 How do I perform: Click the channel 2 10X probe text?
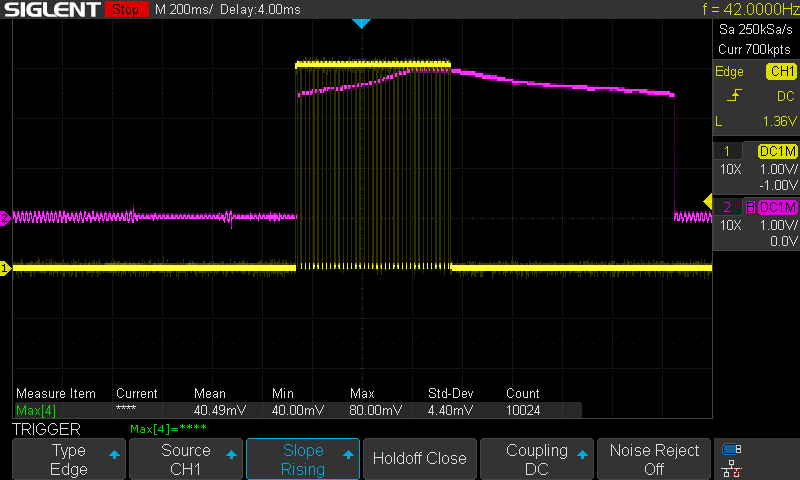tap(731, 225)
